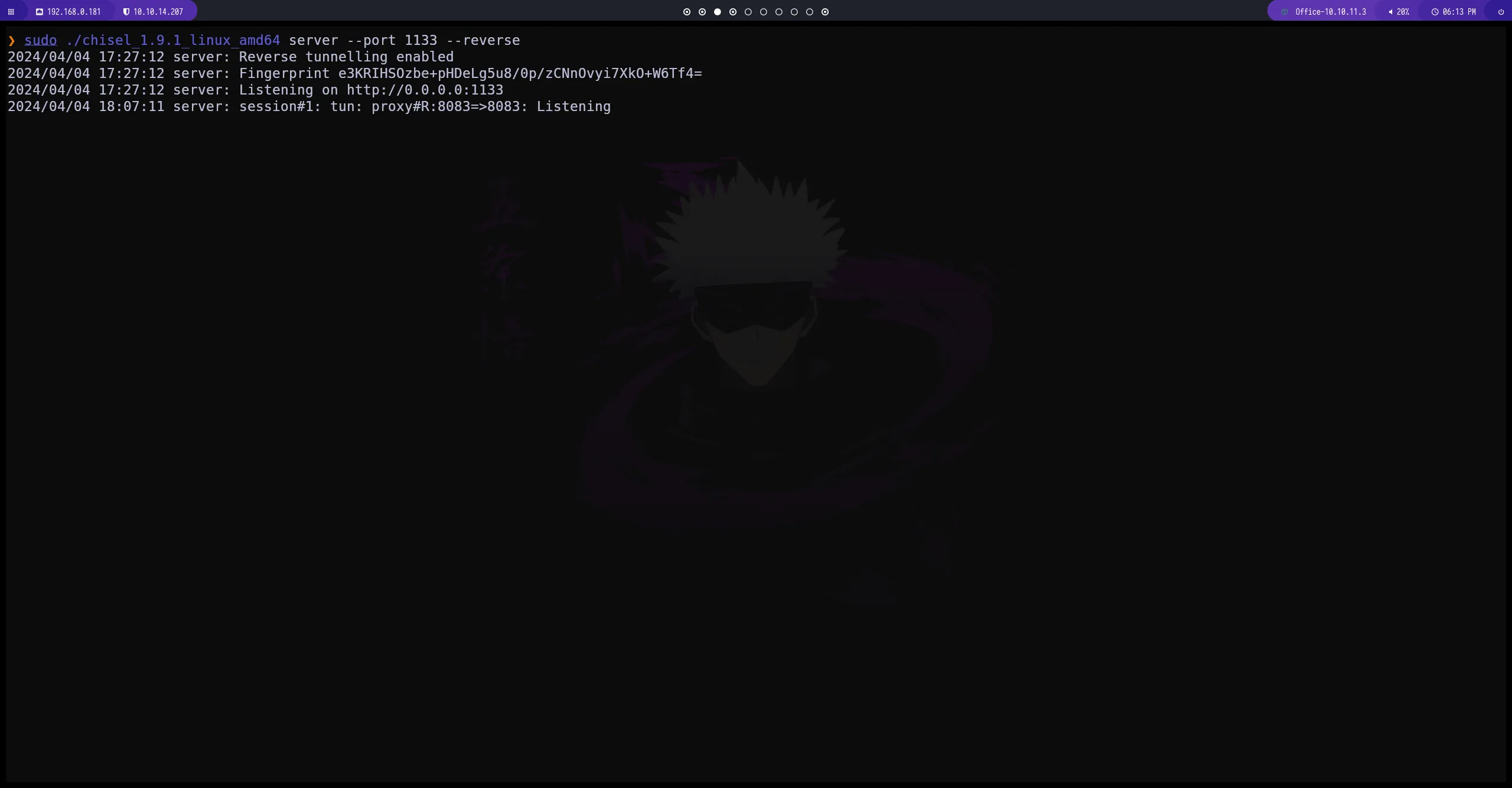Screen dimensions: 1512x788
Task: Click the 06:13 PM time display
Action: (1459, 12)
